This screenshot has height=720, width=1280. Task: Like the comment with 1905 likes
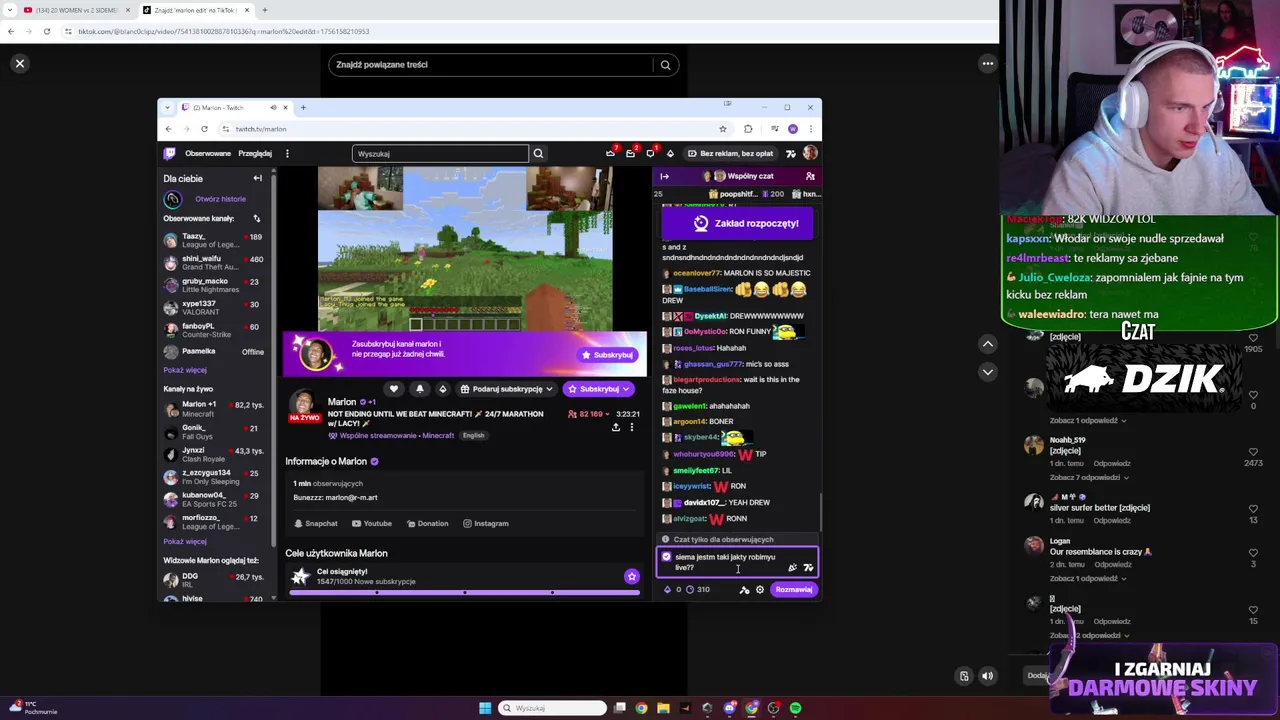point(1253,338)
